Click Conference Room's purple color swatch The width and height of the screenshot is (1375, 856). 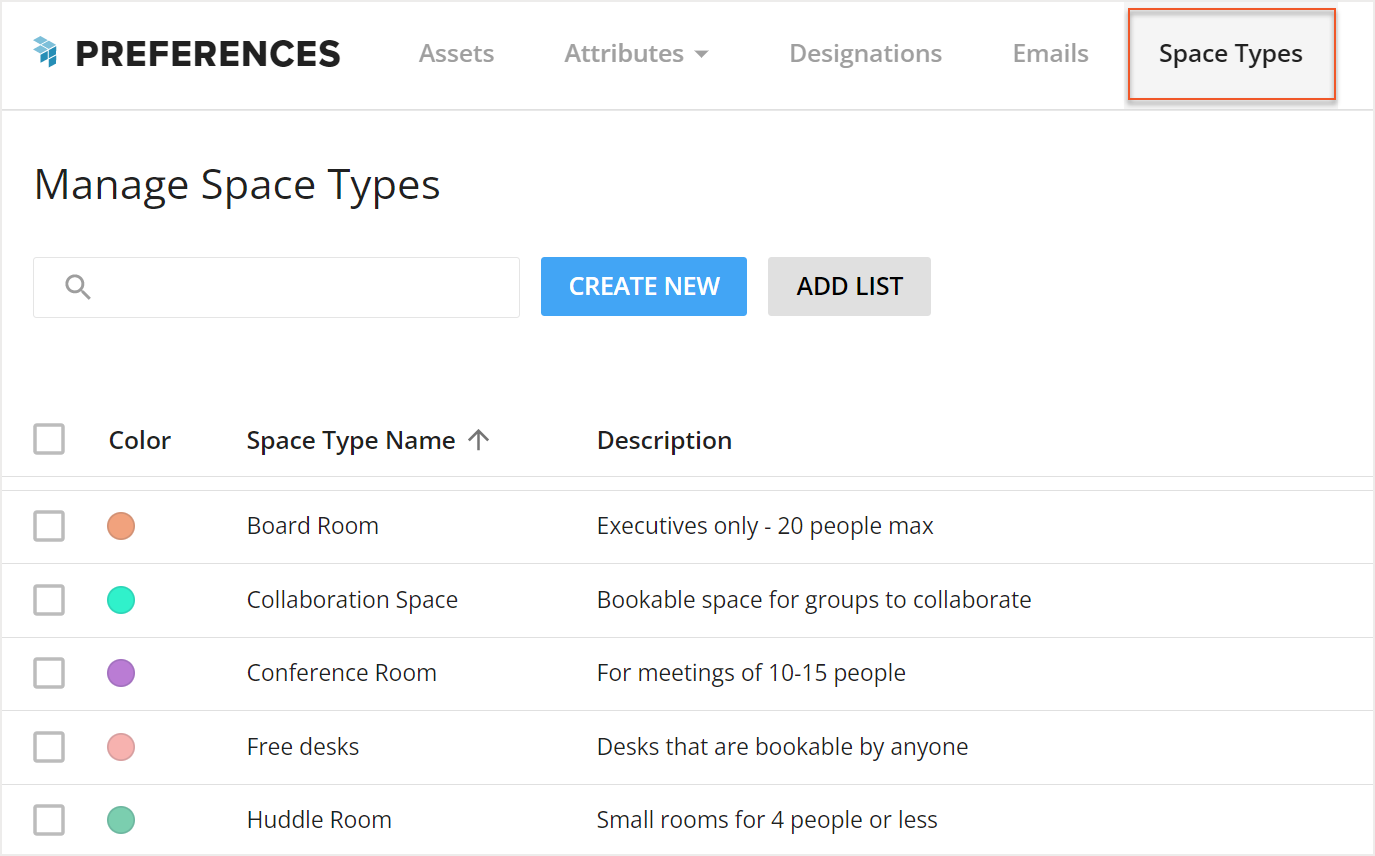120,673
